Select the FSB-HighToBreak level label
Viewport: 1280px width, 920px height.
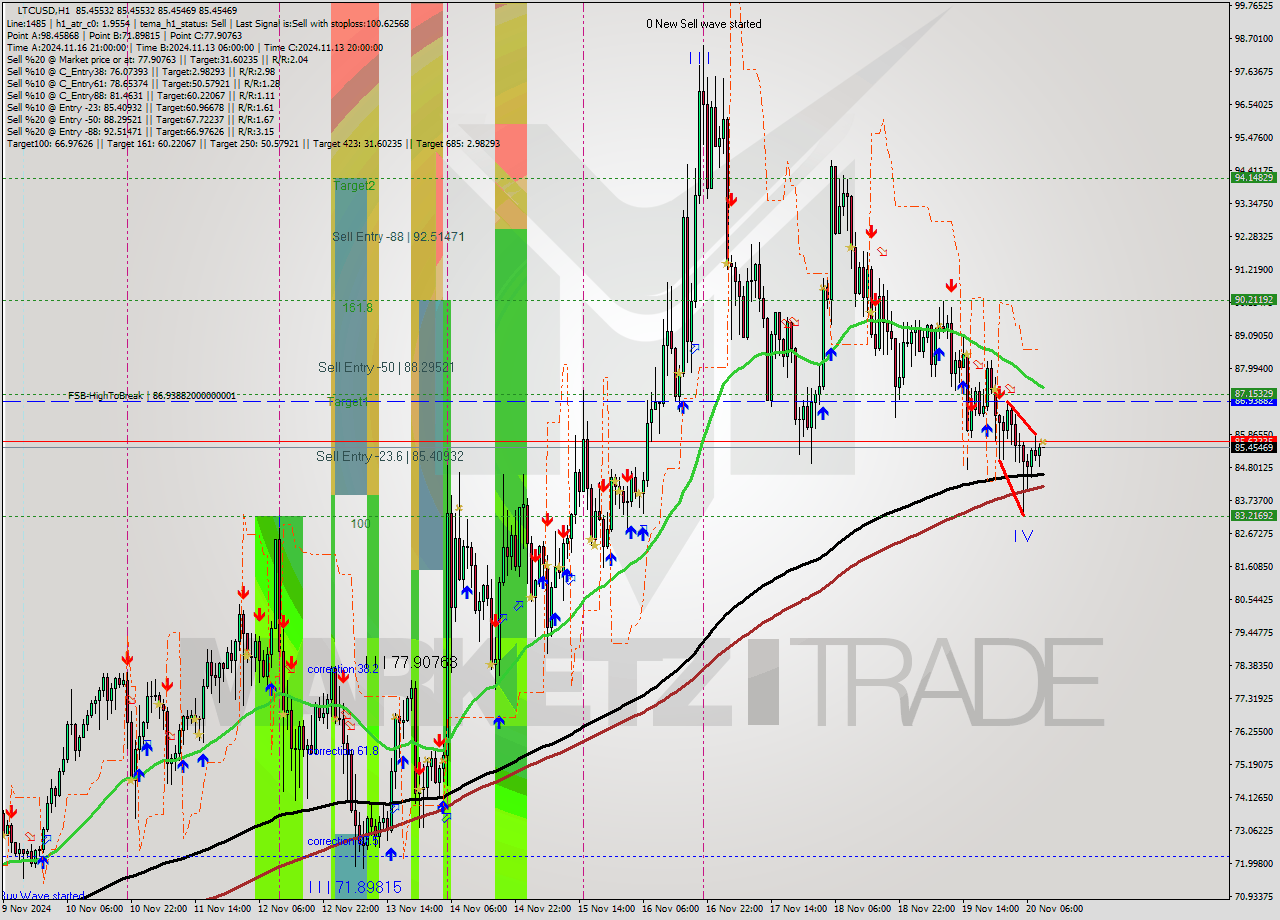coord(152,396)
